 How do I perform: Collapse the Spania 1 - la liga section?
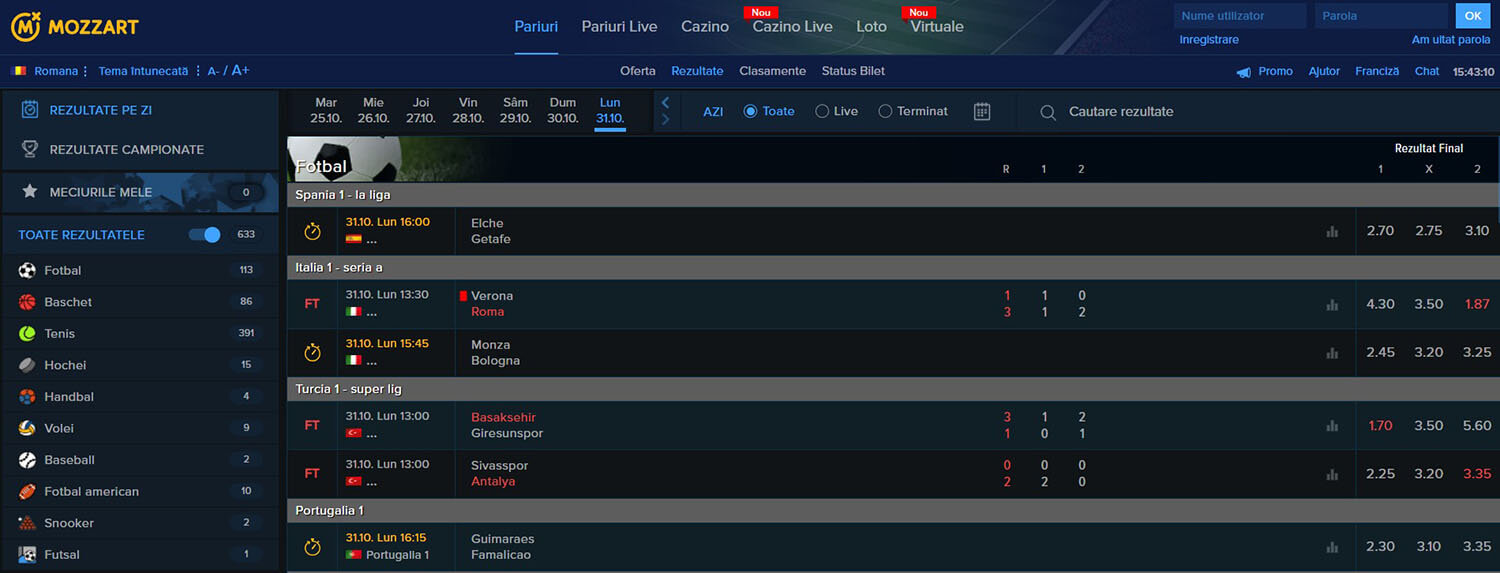click(893, 195)
